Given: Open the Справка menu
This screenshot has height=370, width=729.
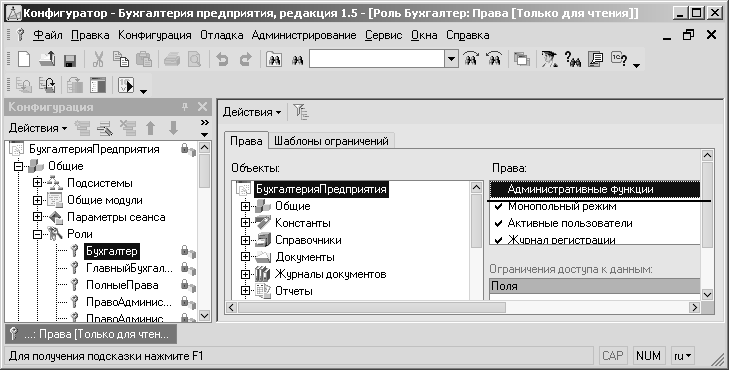Looking at the screenshot, I should (468, 35).
